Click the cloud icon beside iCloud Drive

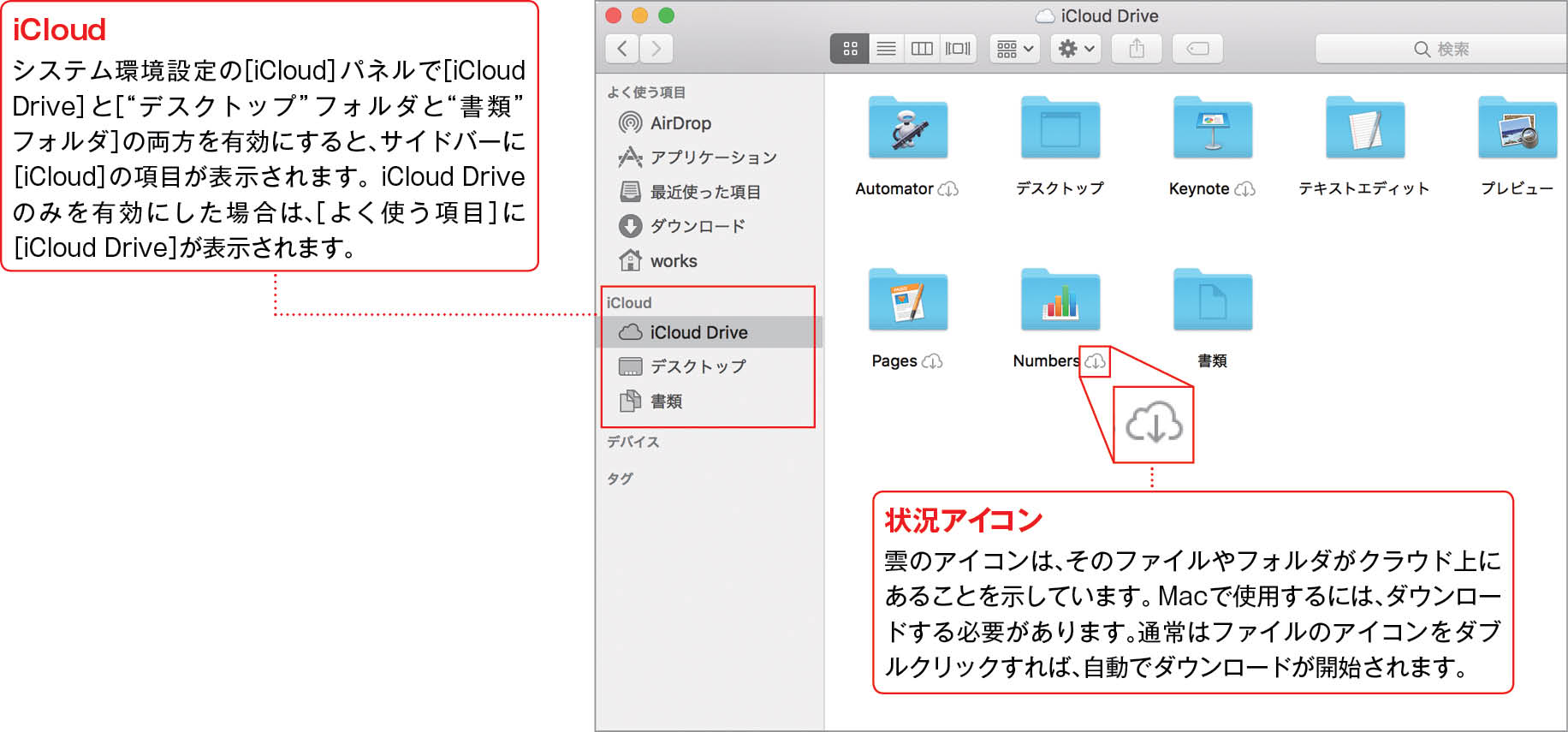click(x=631, y=332)
